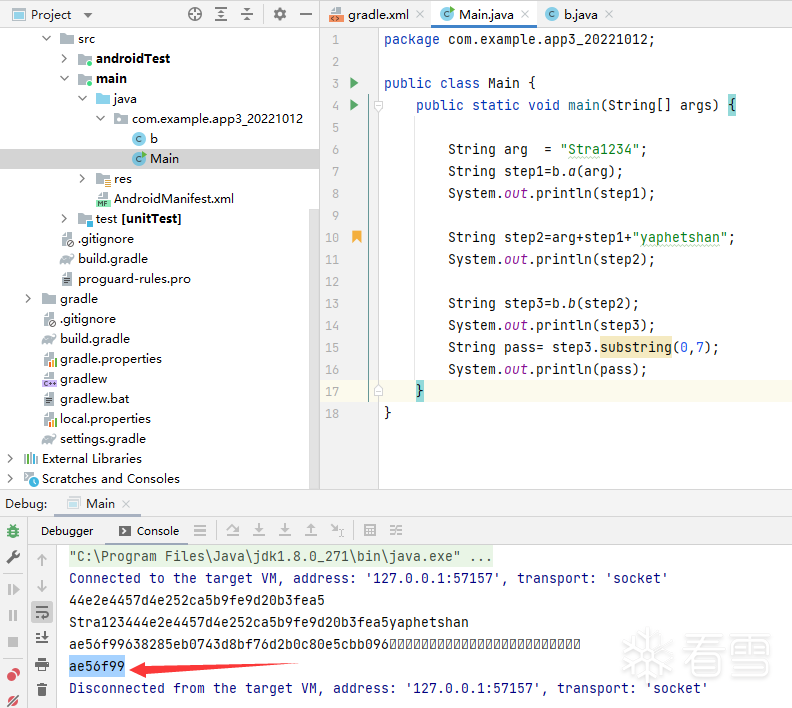Image resolution: width=792 pixels, height=708 pixels.
Task: Expand the test [unitTest] folder
Action: click(64, 218)
